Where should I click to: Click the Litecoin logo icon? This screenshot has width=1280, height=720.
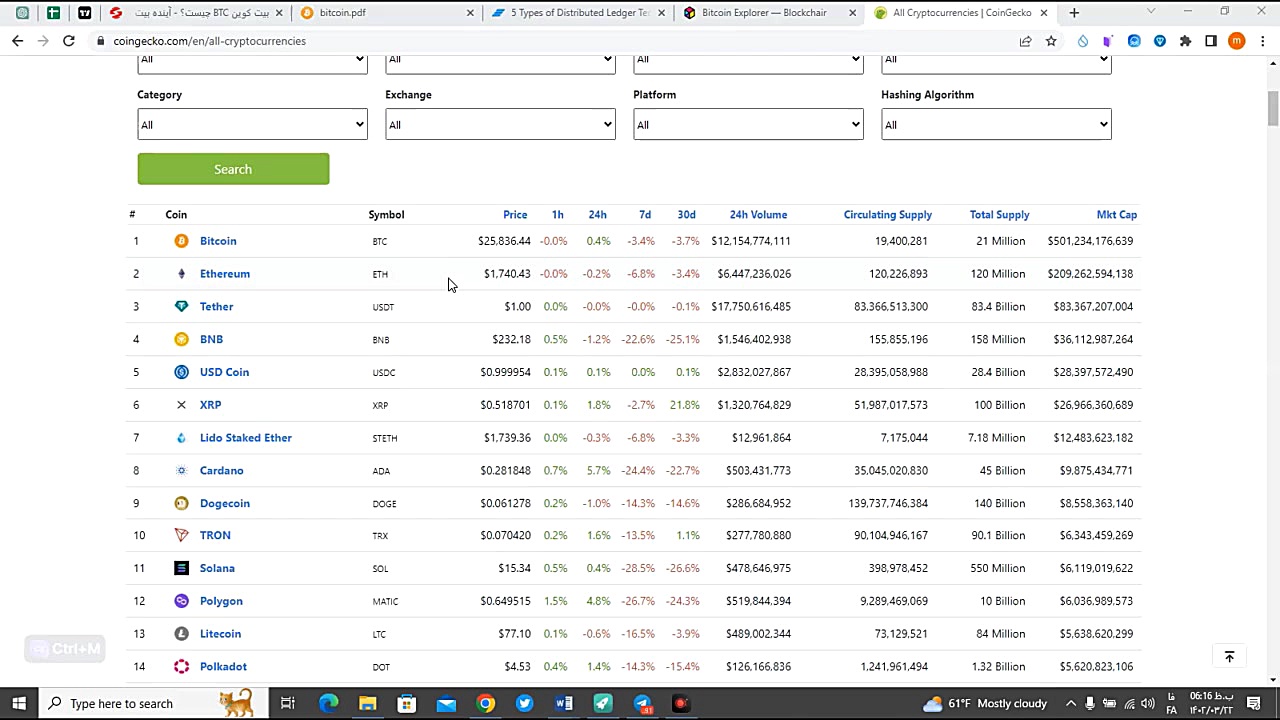coord(181,634)
